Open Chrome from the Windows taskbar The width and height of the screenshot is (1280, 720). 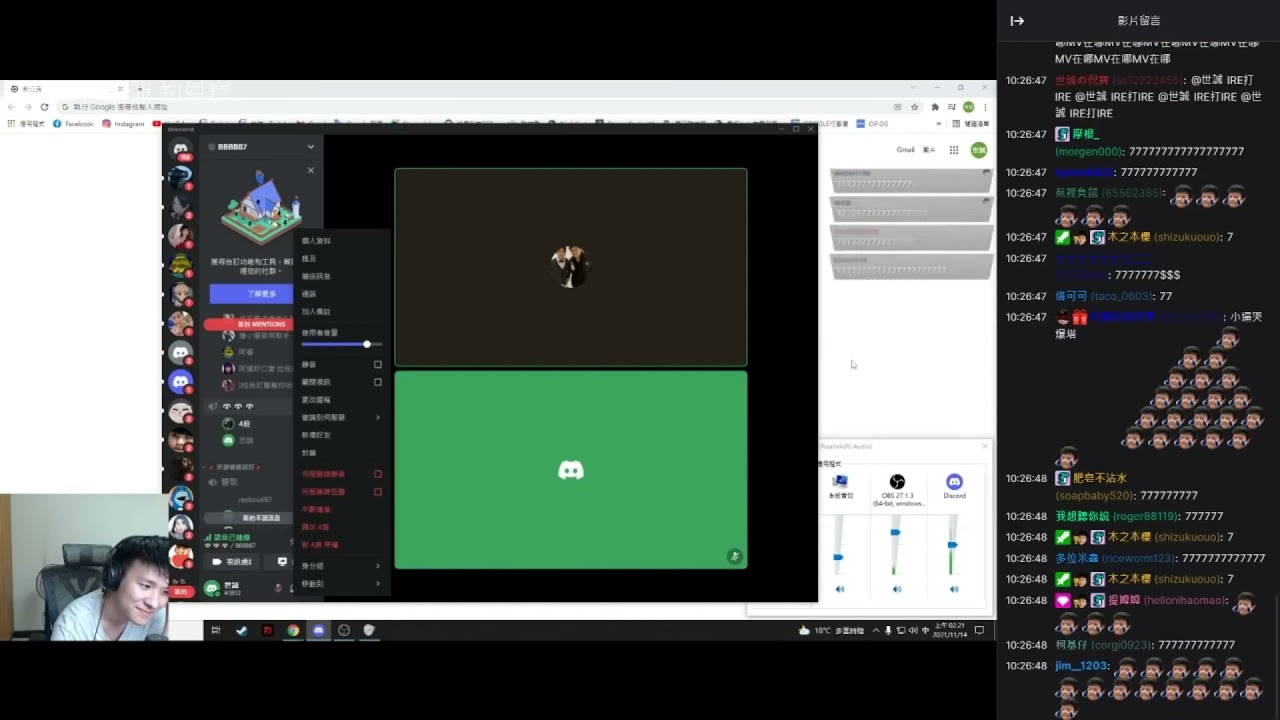(293, 630)
